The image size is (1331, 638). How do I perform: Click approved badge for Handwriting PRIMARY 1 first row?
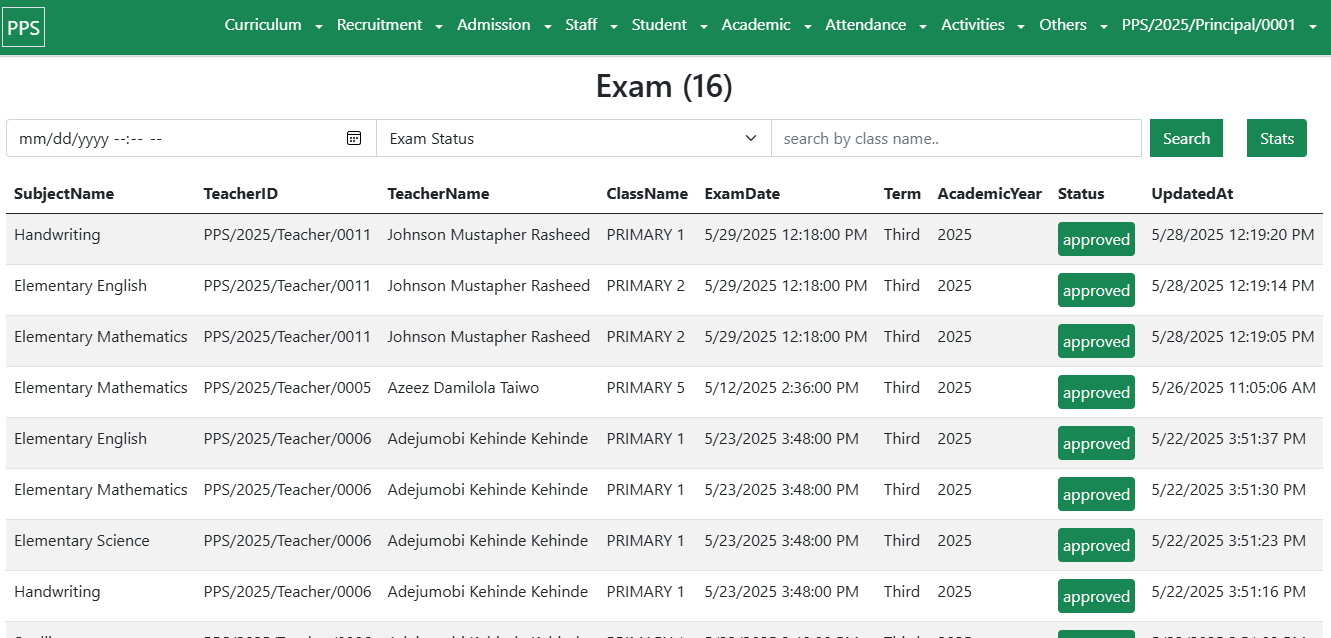tap(1096, 240)
